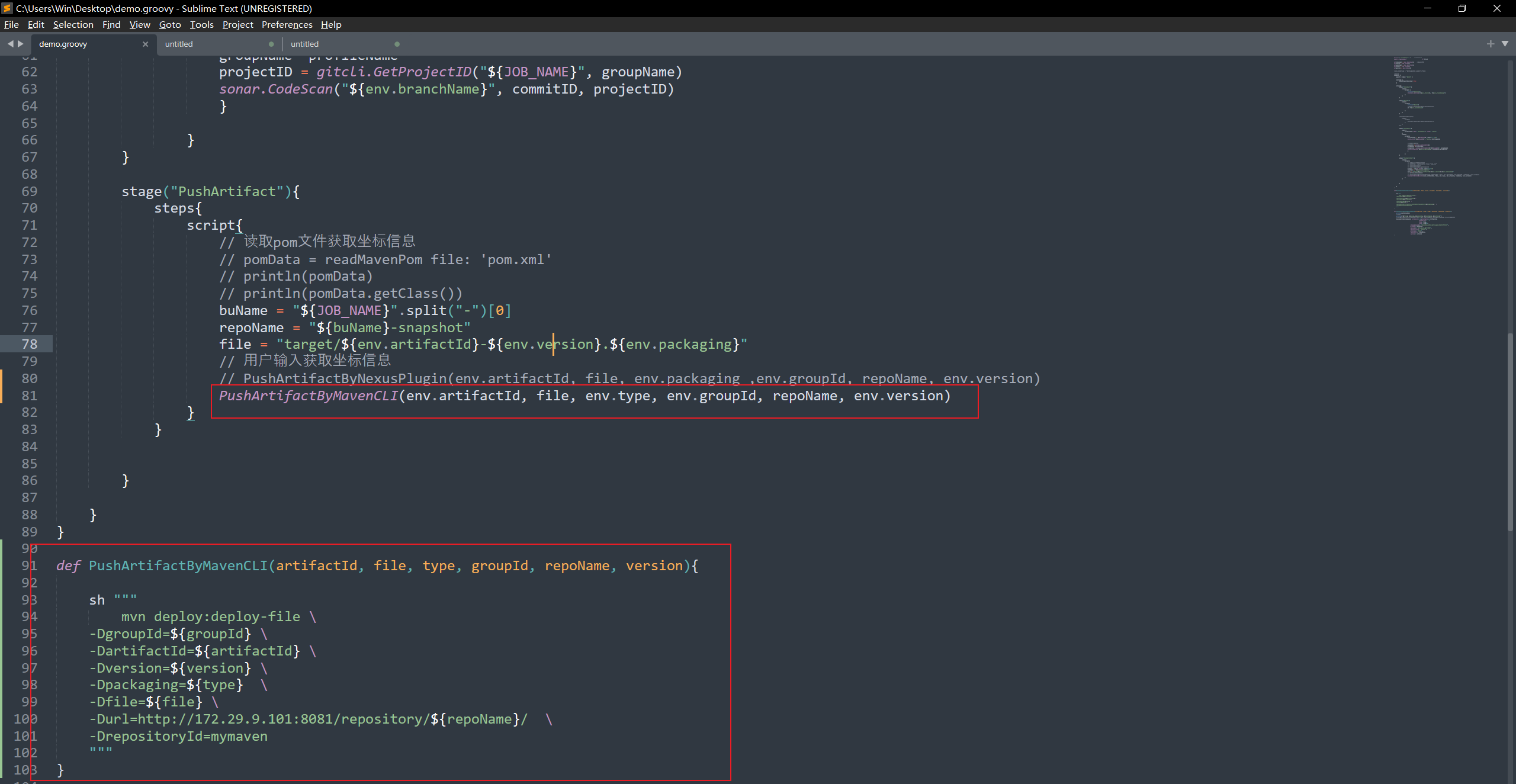Open the Tools menu
This screenshot has height=784, width=1516.
coord(201,24)
